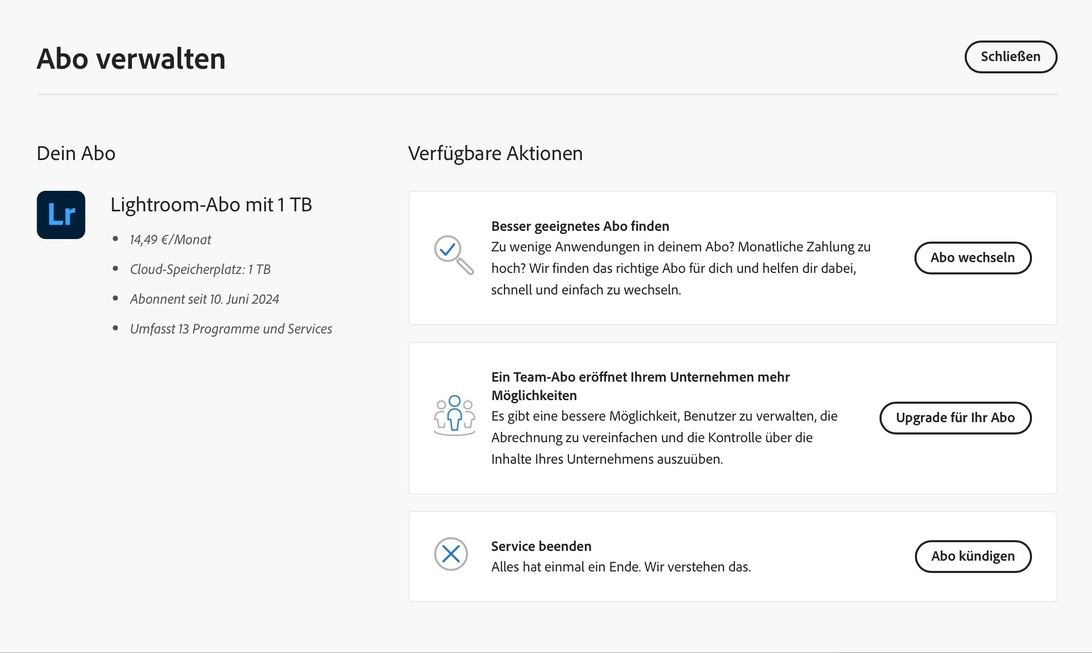1092x653 pixels.
Task: Click the Abonnent seit 10. Juni 2024 line
Action: click(x=204, y=299)
